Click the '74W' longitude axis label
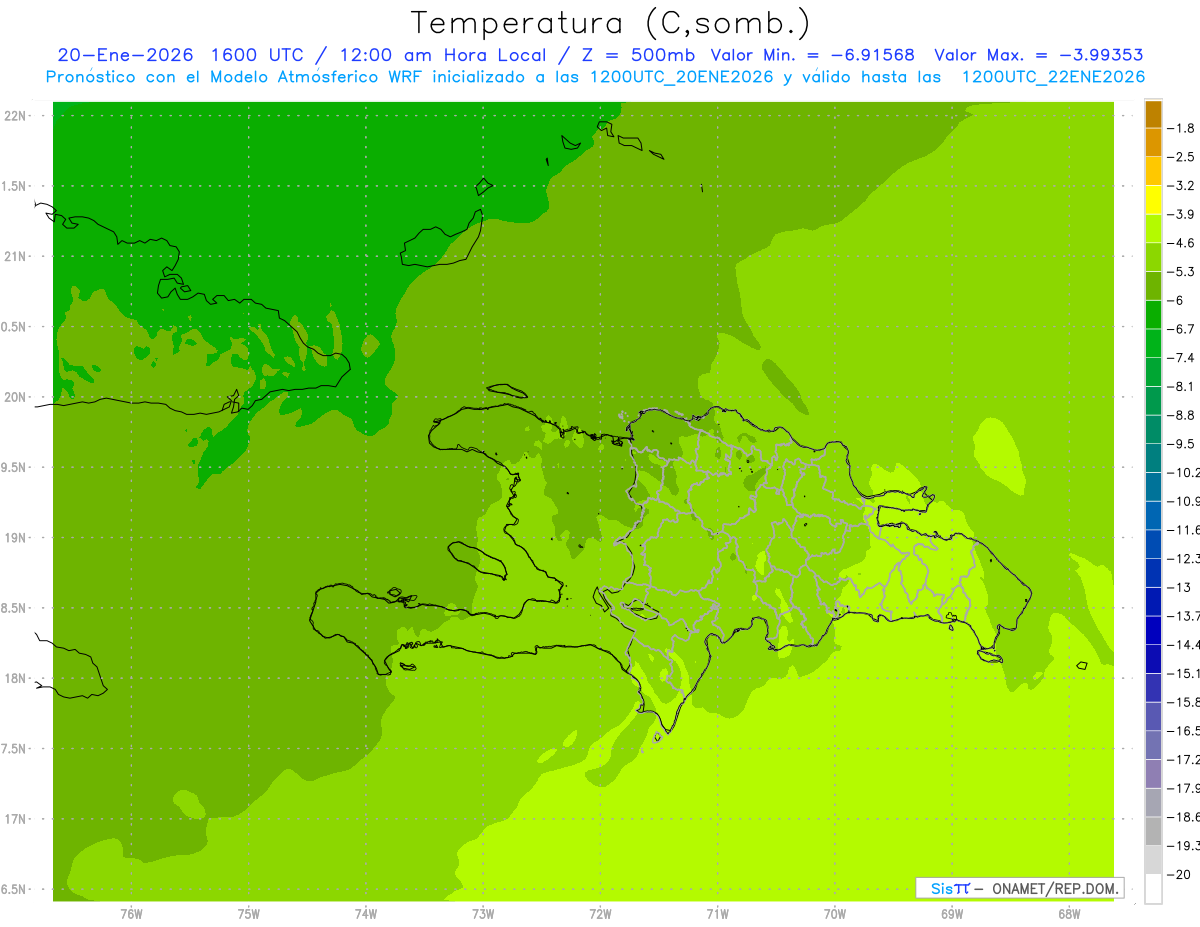This screenshot has height=927, width=1200. tap(366, 913)
